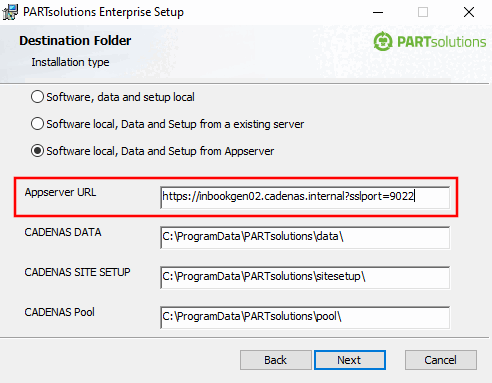
Task: Click the 'CADENAS Pool' label text
Action: point(59,312)
